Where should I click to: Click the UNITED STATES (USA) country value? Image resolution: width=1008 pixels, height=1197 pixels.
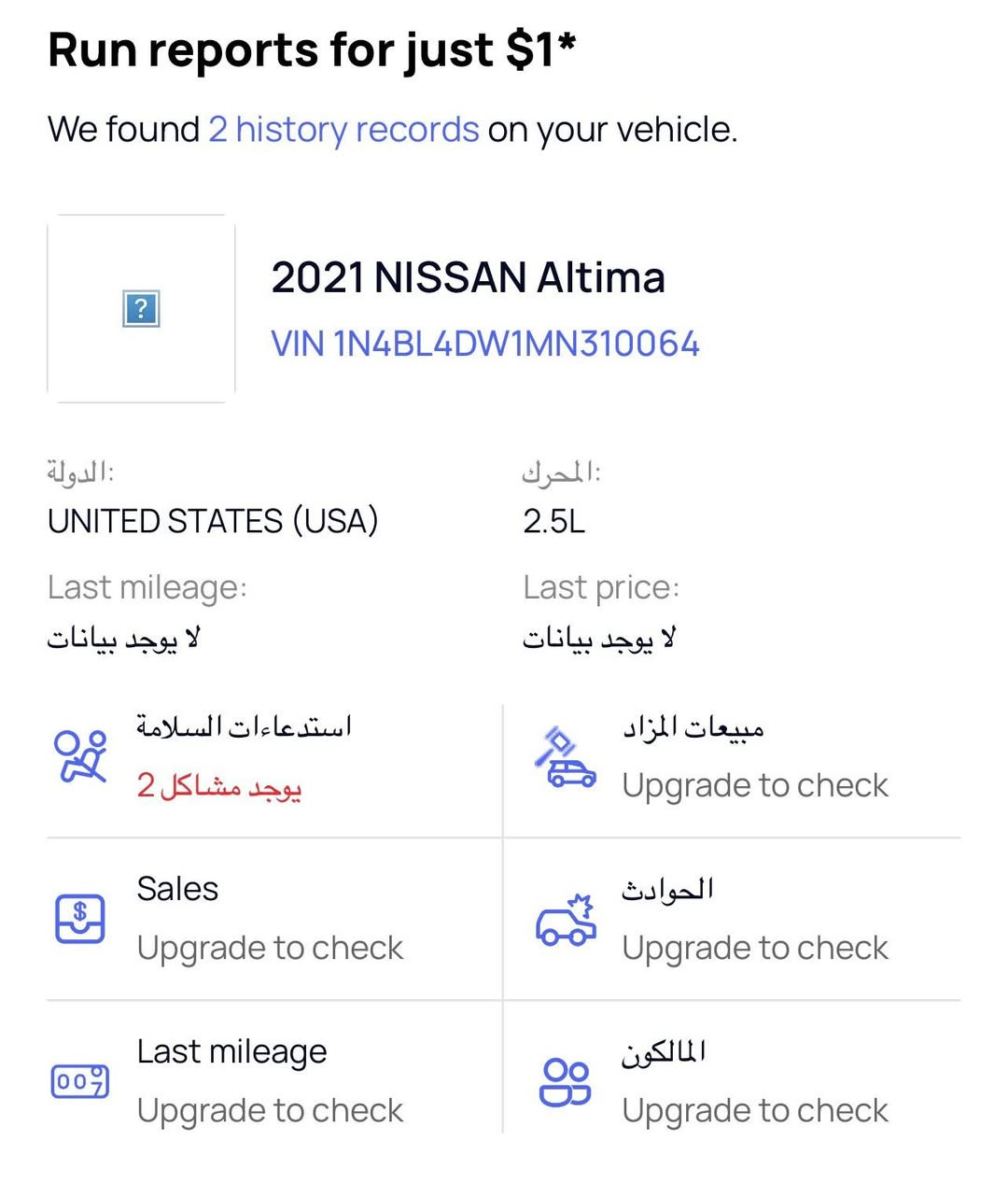click(213, 521)
